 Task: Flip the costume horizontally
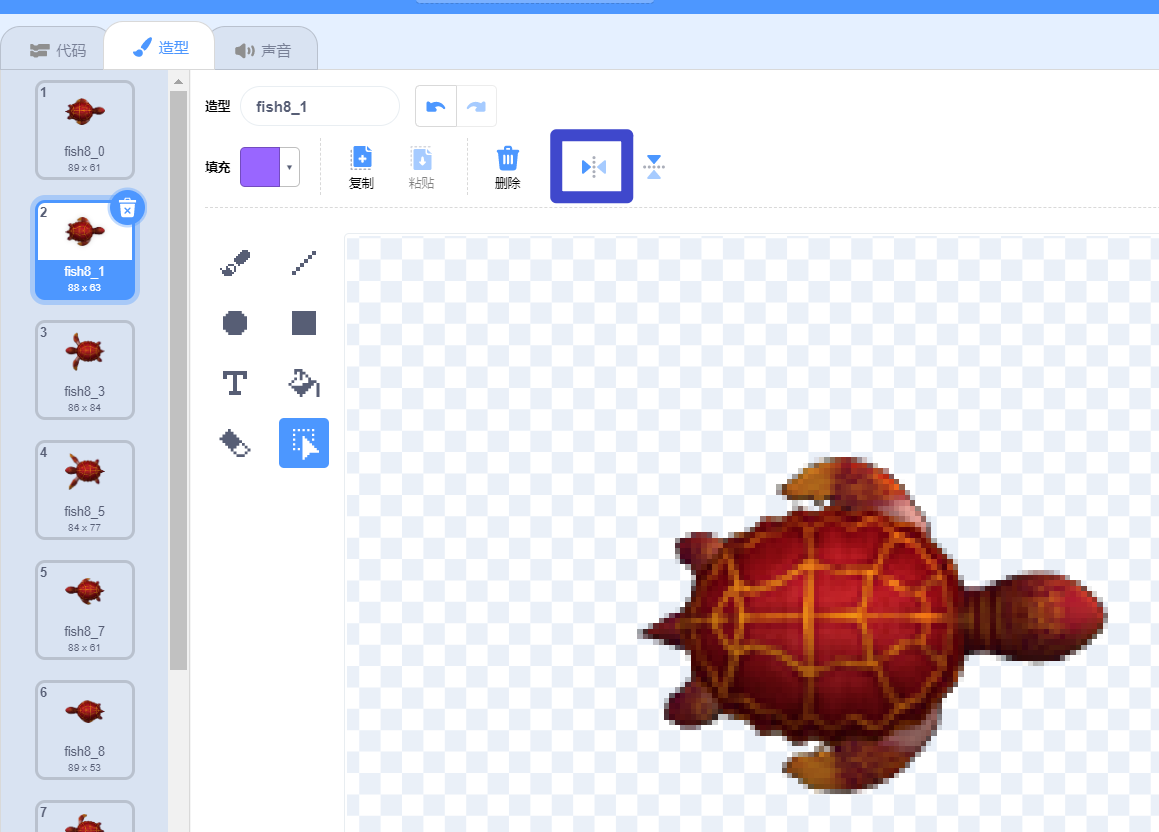591,166
